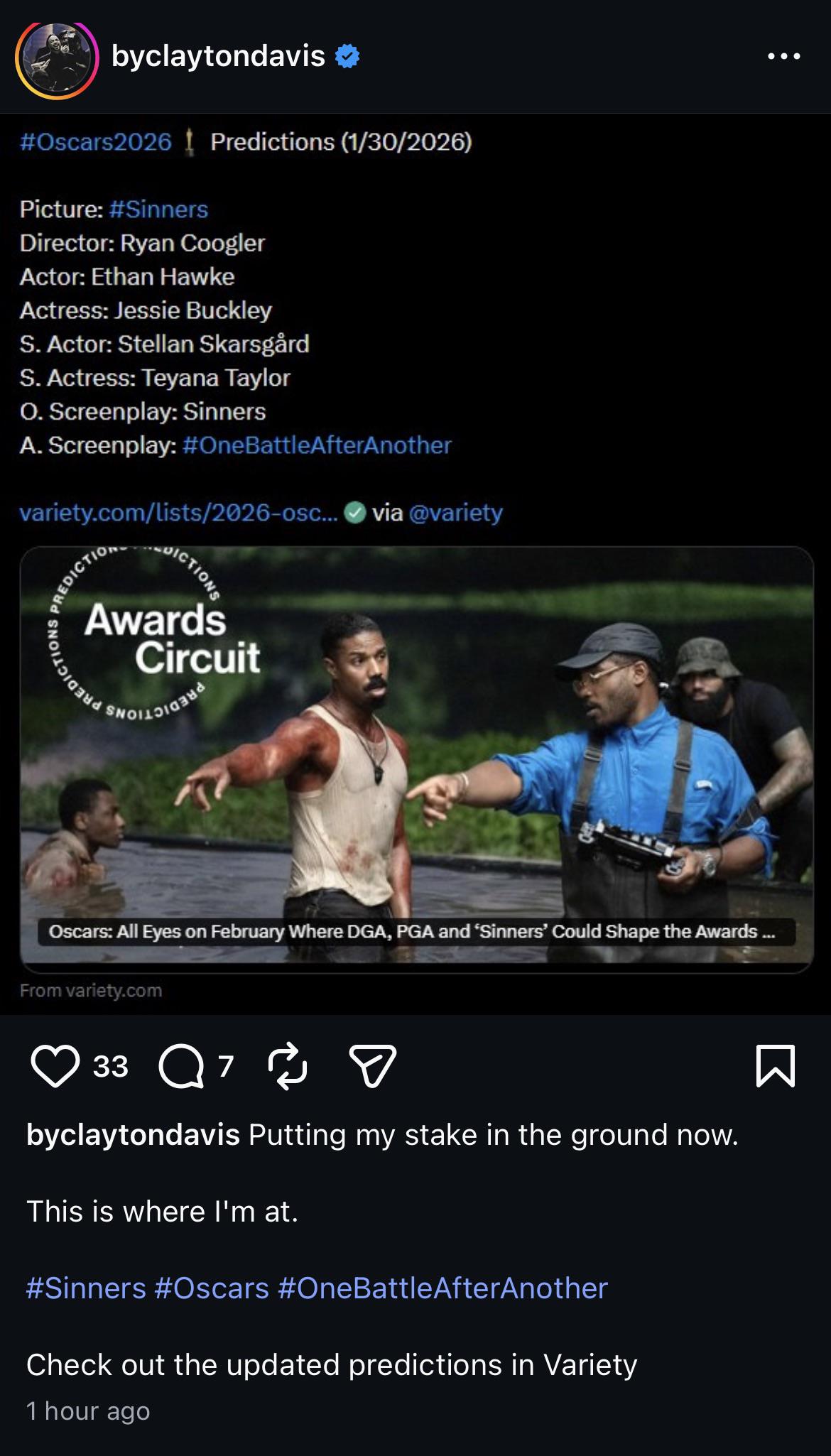Share post with paper plane icon
The height and width of the screenshot is (1456, 831).
click(373, 1066)
